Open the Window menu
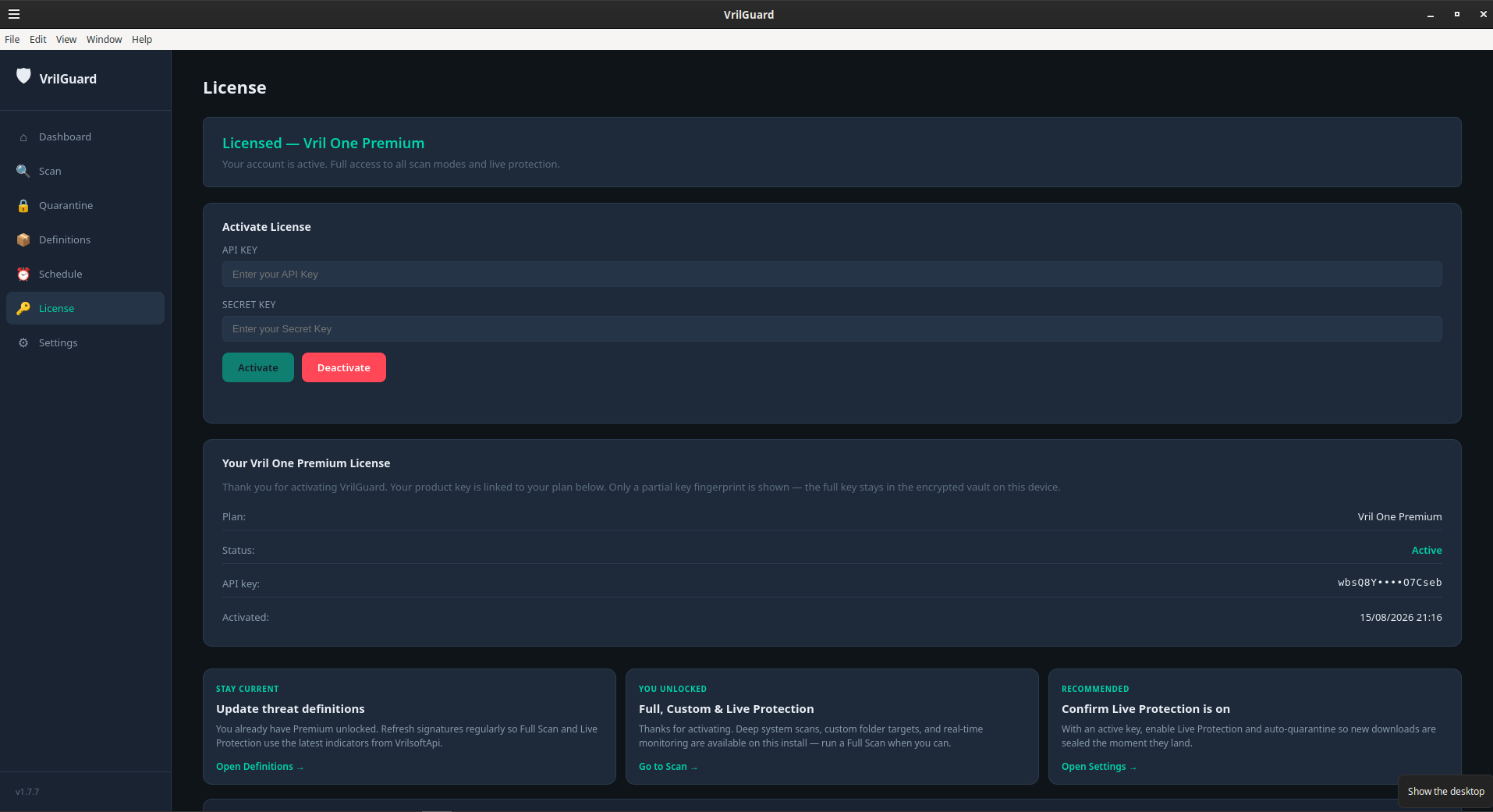 click(x=104, y=40)
